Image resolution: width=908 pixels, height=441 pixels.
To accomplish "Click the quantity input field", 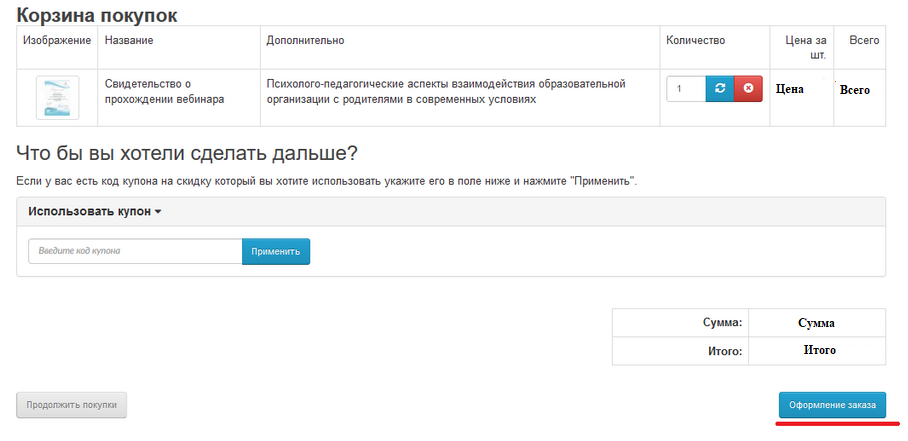I will pos(686,89).
